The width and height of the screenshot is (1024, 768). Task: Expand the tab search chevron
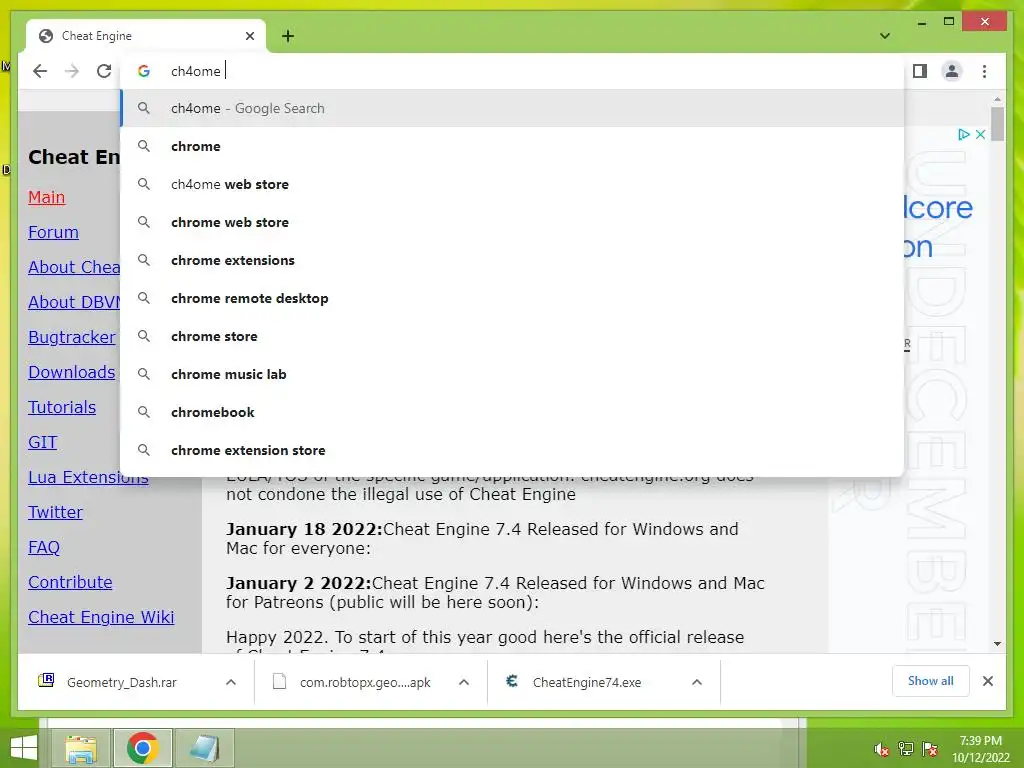[885, 36]
